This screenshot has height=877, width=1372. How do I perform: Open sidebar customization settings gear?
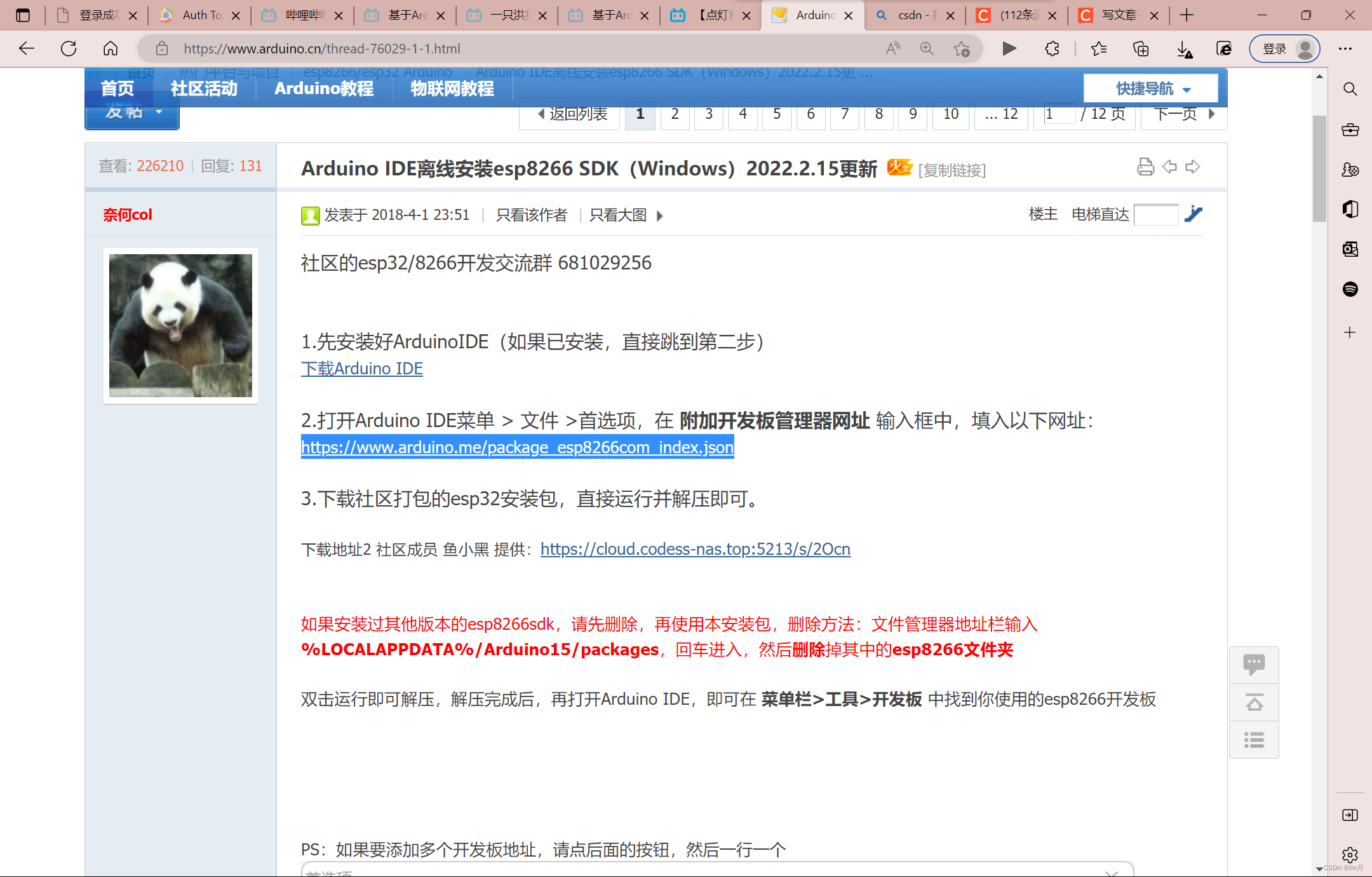[1350, 854]
